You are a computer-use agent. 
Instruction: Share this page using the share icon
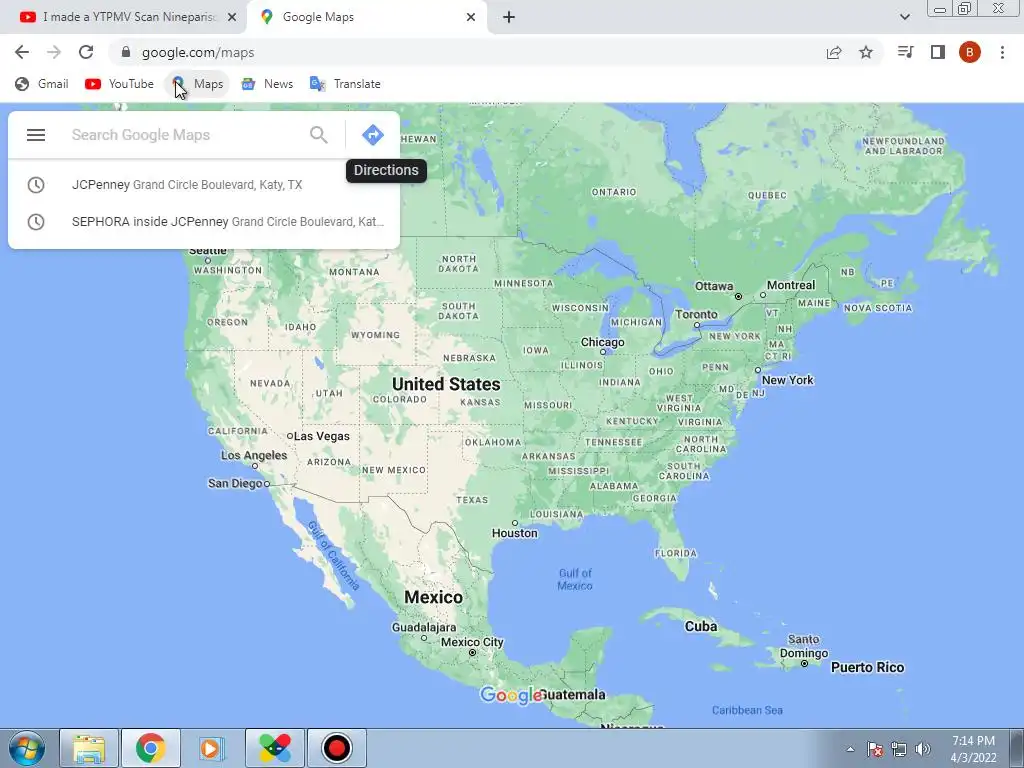pos(834,52)
